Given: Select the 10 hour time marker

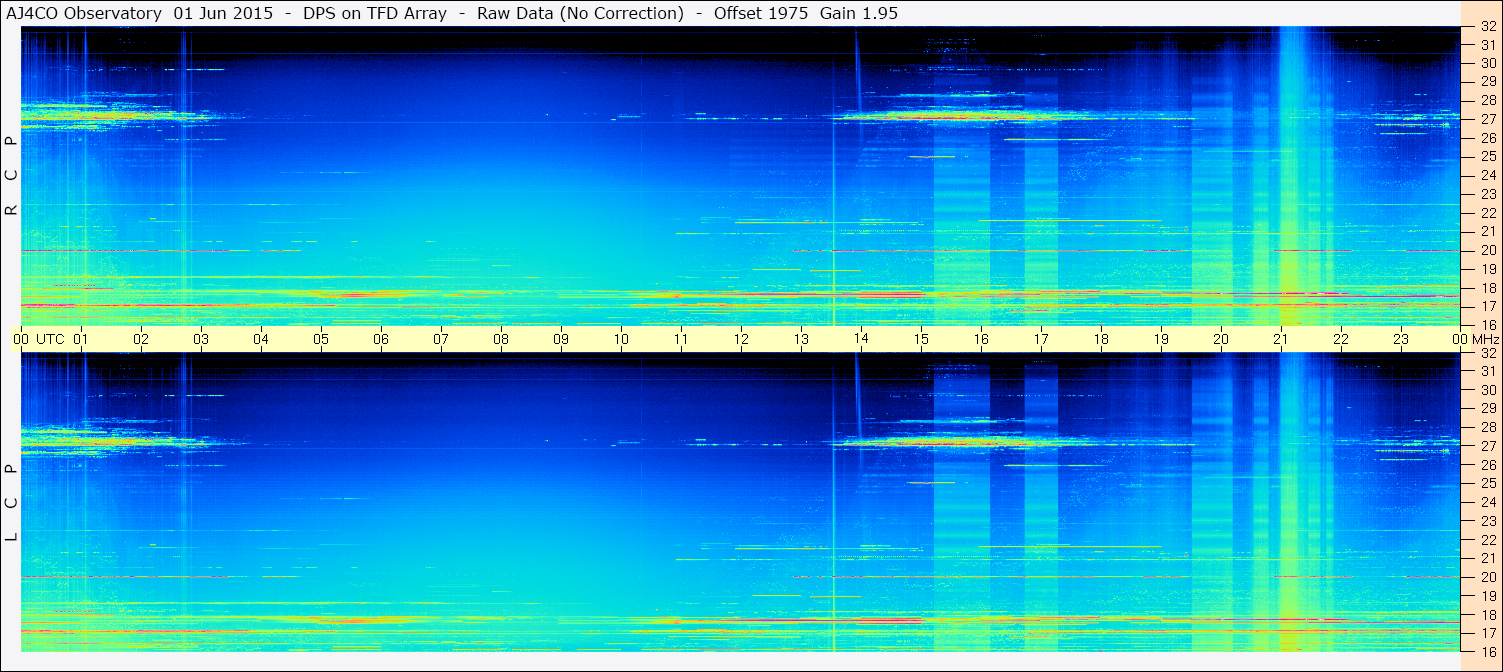Looking at the screenshot, I should coord(621,339).
